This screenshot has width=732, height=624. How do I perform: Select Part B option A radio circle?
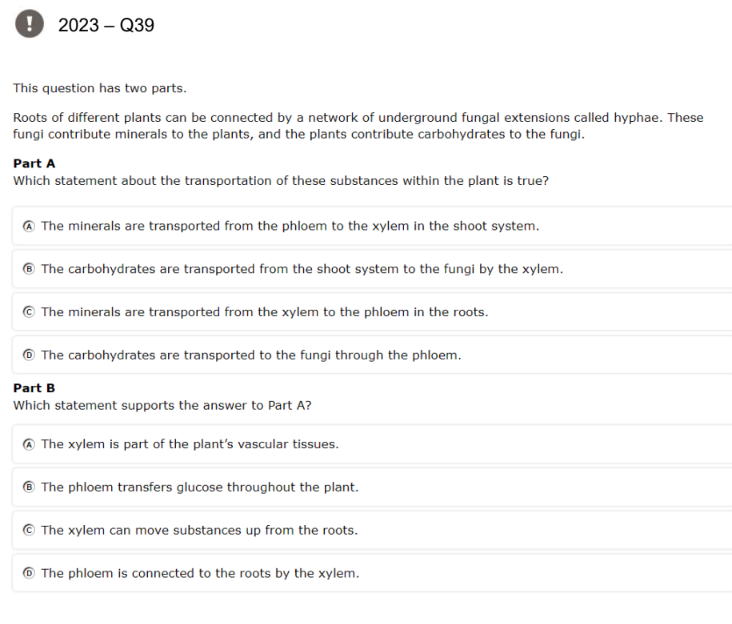tap(29, 444)
